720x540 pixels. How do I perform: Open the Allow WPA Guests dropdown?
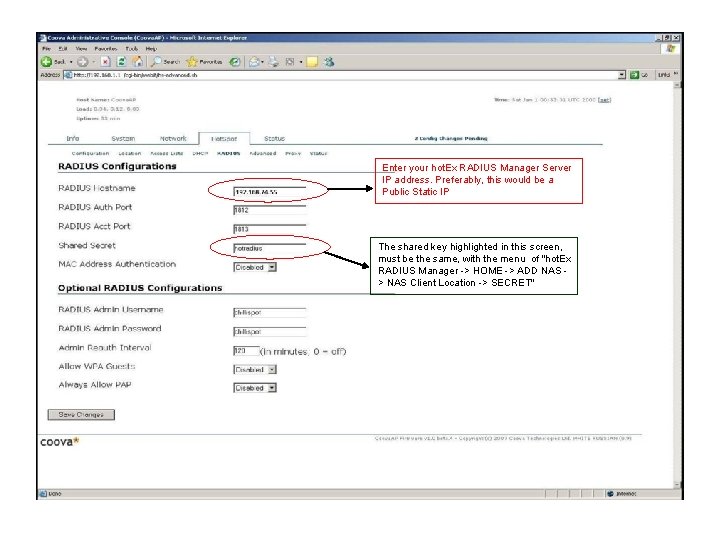click(x=255, y=369)
